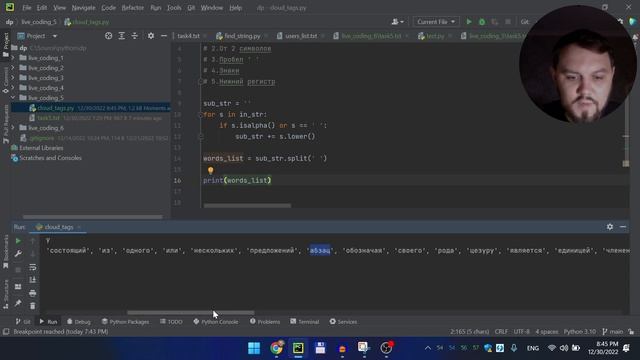Click the CRLF line separator in status bar
Viewport: 640px width, 360px height.
(501, 332)
